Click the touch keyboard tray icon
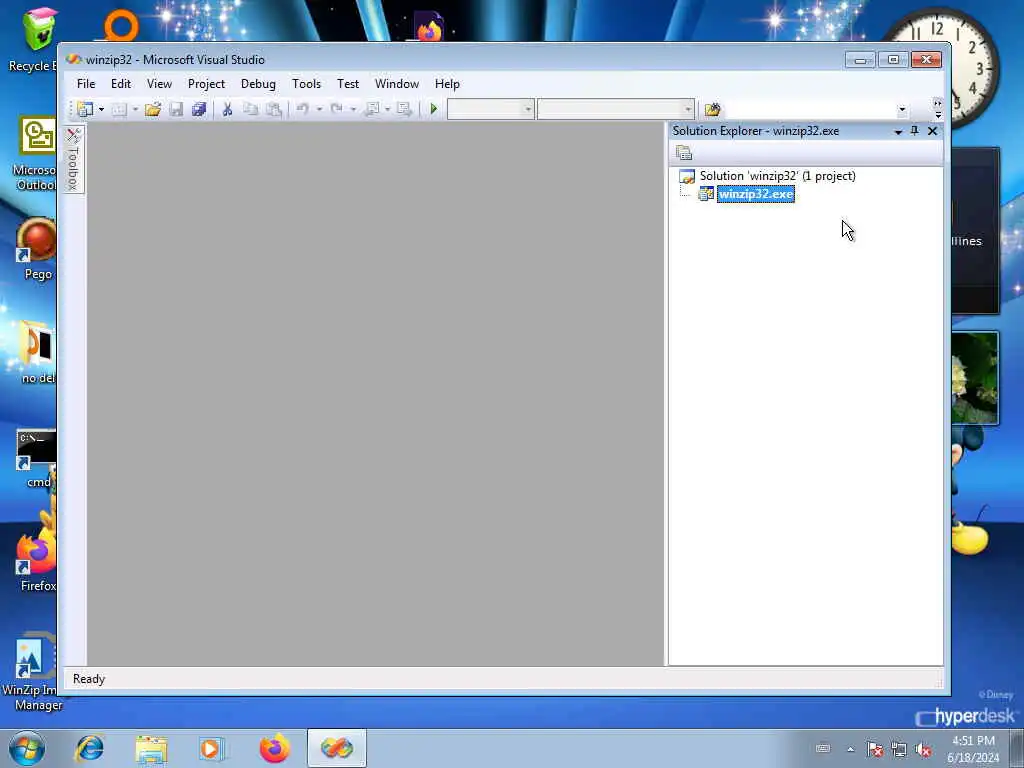Screen dimensions: 1024x768 point(823,748)
